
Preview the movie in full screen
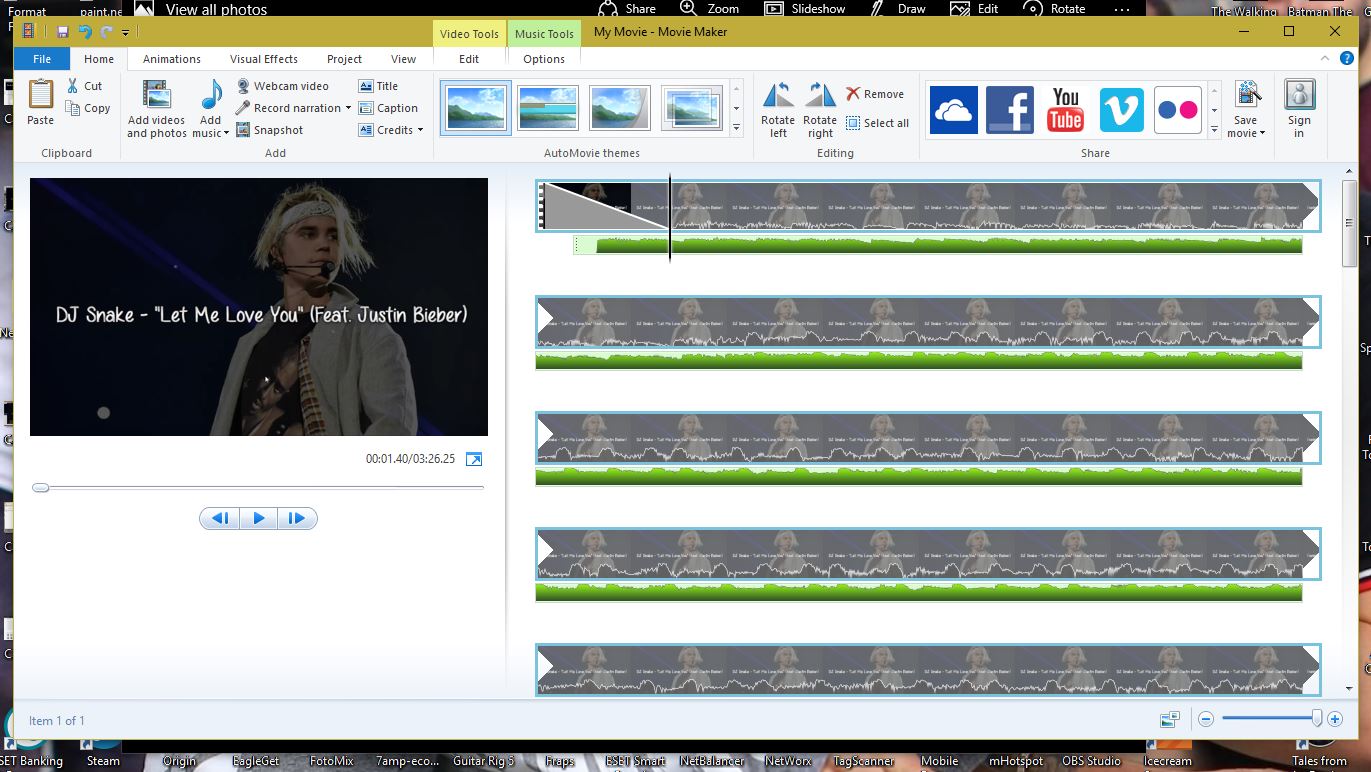point(474,459)
